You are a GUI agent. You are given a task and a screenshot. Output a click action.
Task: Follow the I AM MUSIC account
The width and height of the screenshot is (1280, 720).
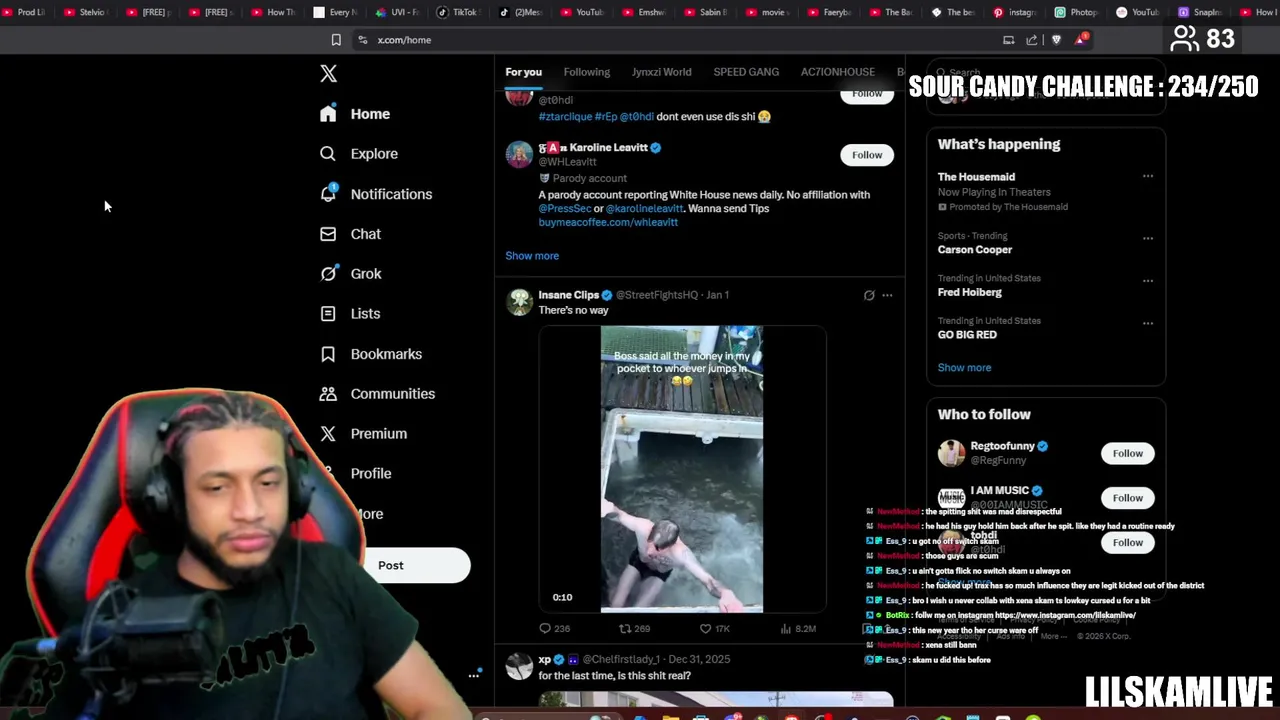[1128, 498]
